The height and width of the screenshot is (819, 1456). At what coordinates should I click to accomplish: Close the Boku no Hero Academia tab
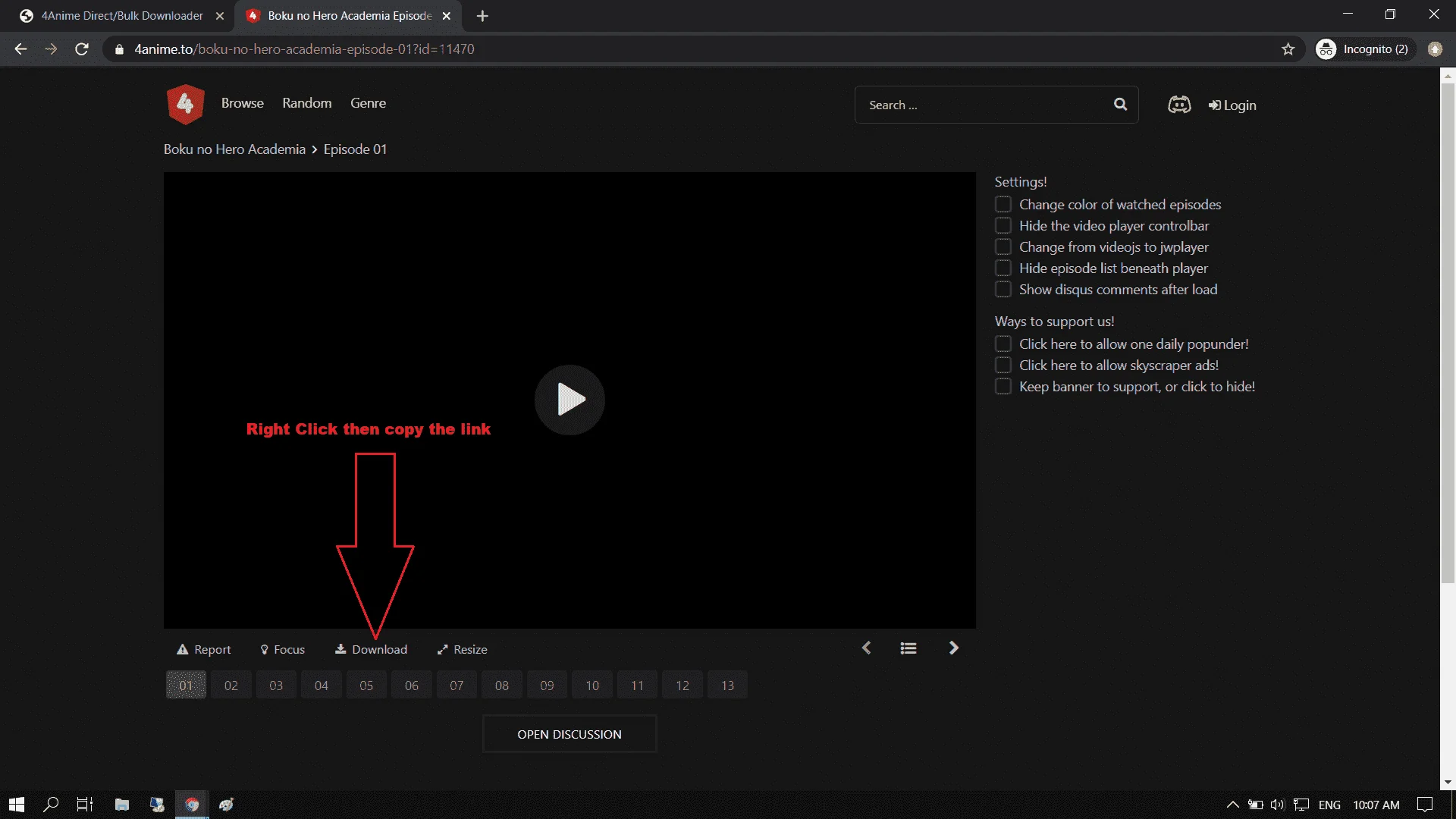tap(447, 16)
